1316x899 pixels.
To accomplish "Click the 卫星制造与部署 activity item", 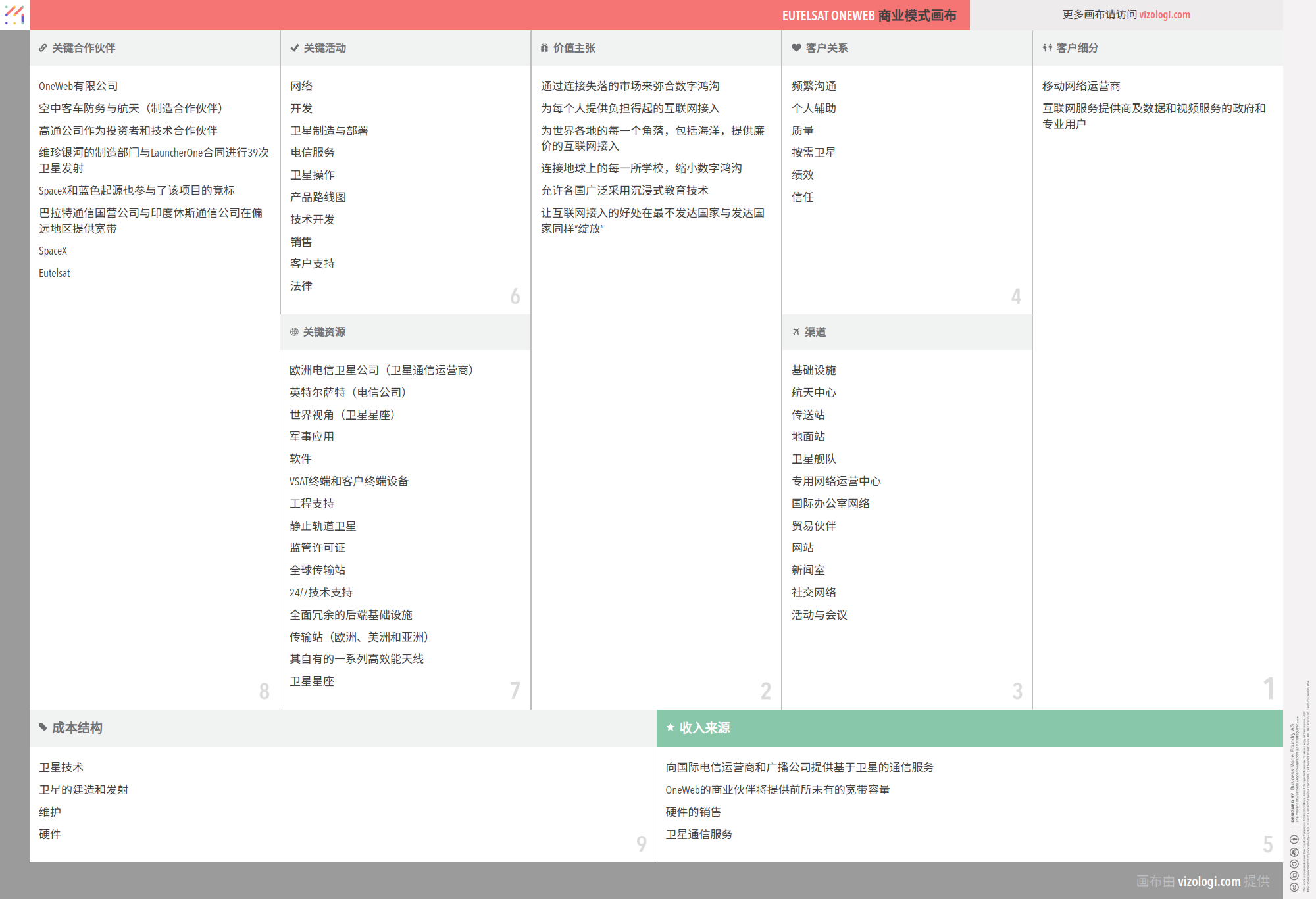I will (329, 131).
